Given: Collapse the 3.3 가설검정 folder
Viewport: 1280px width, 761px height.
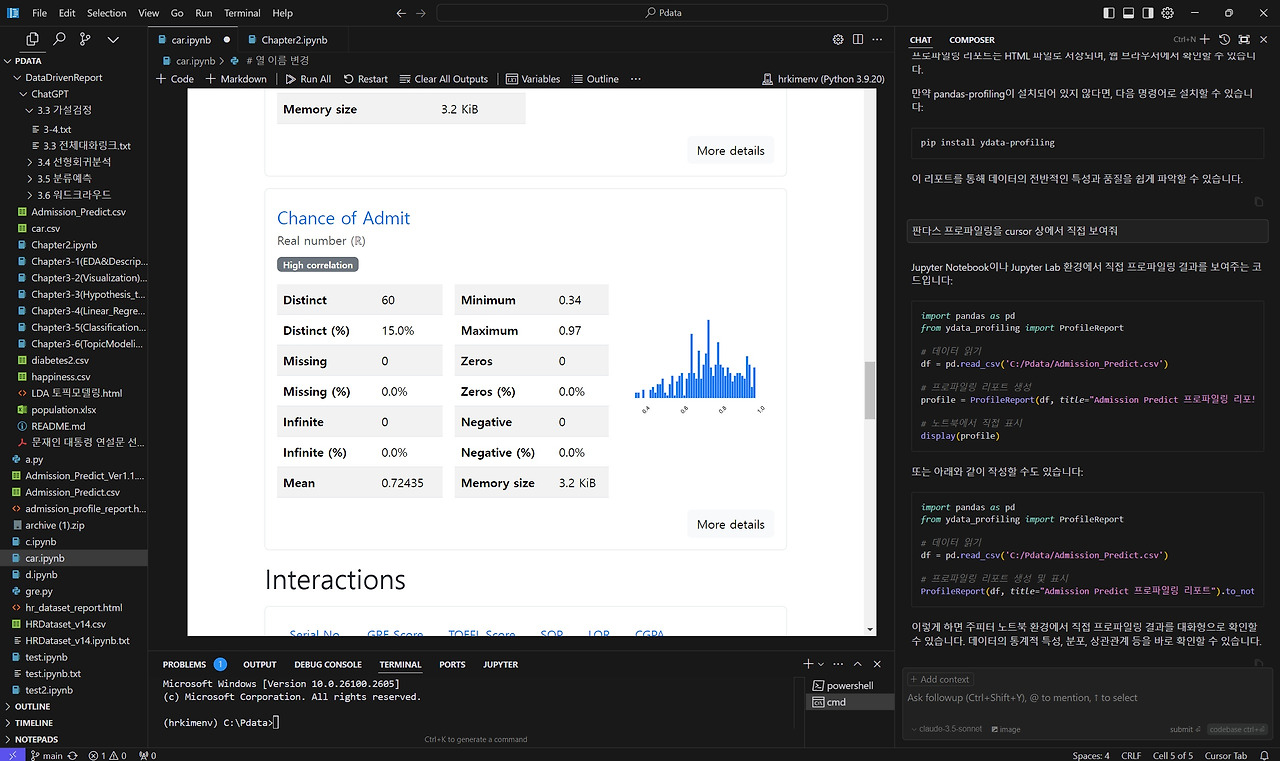Looking at the screenshot, I should (x=74, y=111).
